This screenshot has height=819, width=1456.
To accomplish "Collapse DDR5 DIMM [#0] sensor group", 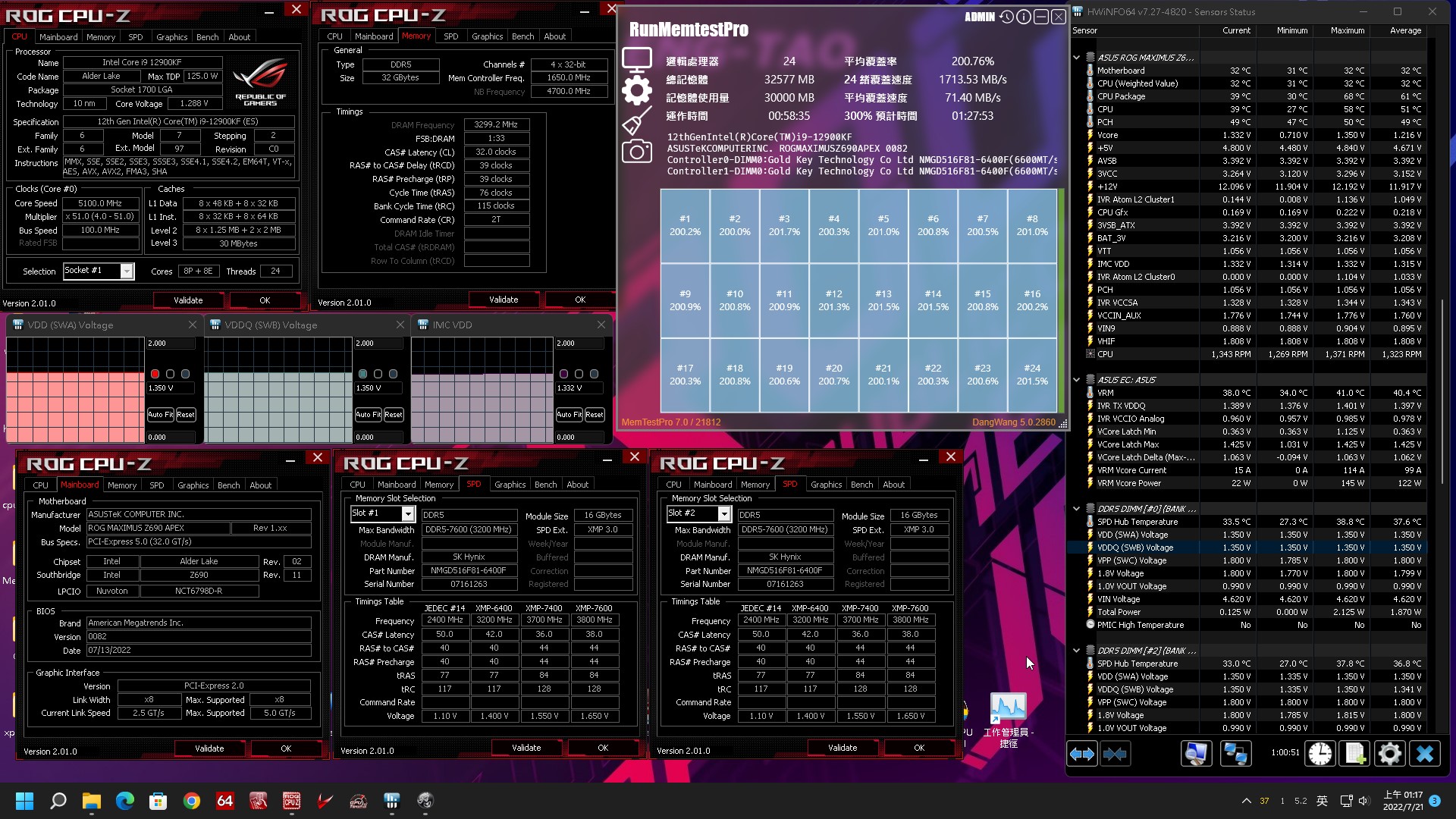I will tap(1076, 509).
